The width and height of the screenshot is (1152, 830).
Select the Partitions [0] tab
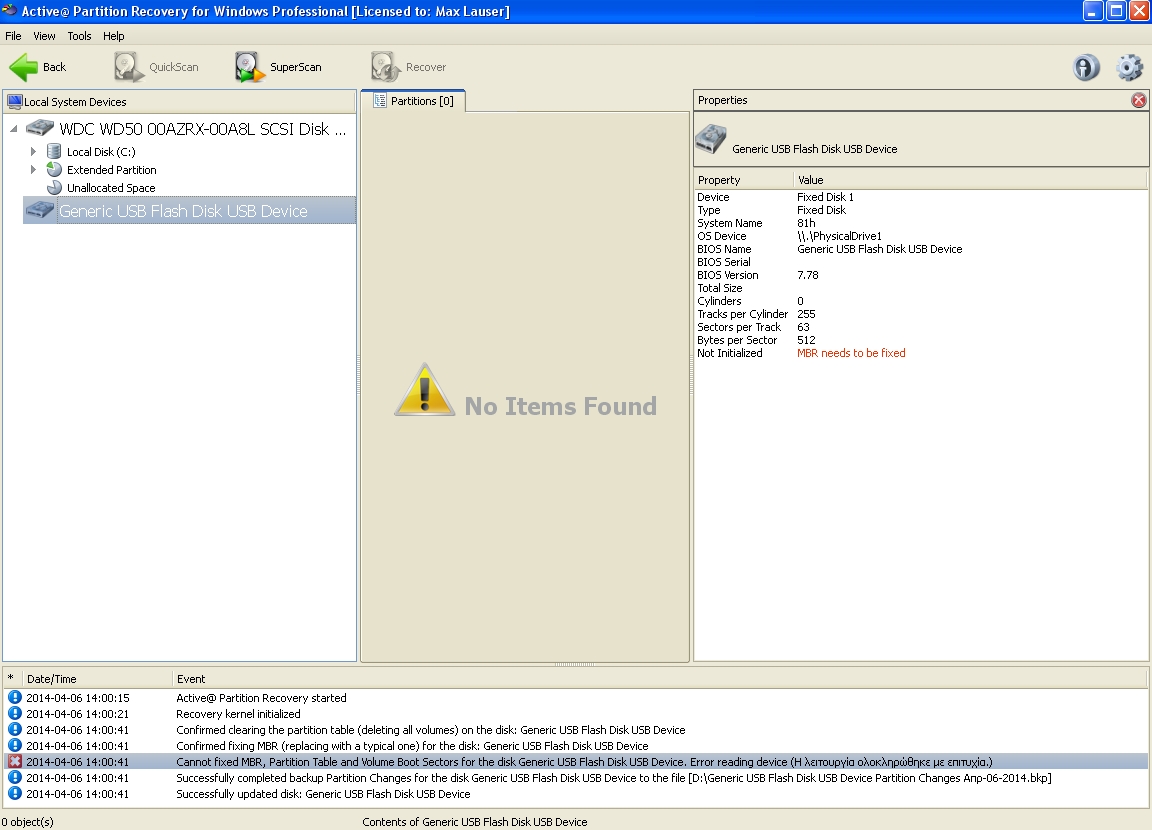coord(413,101)
